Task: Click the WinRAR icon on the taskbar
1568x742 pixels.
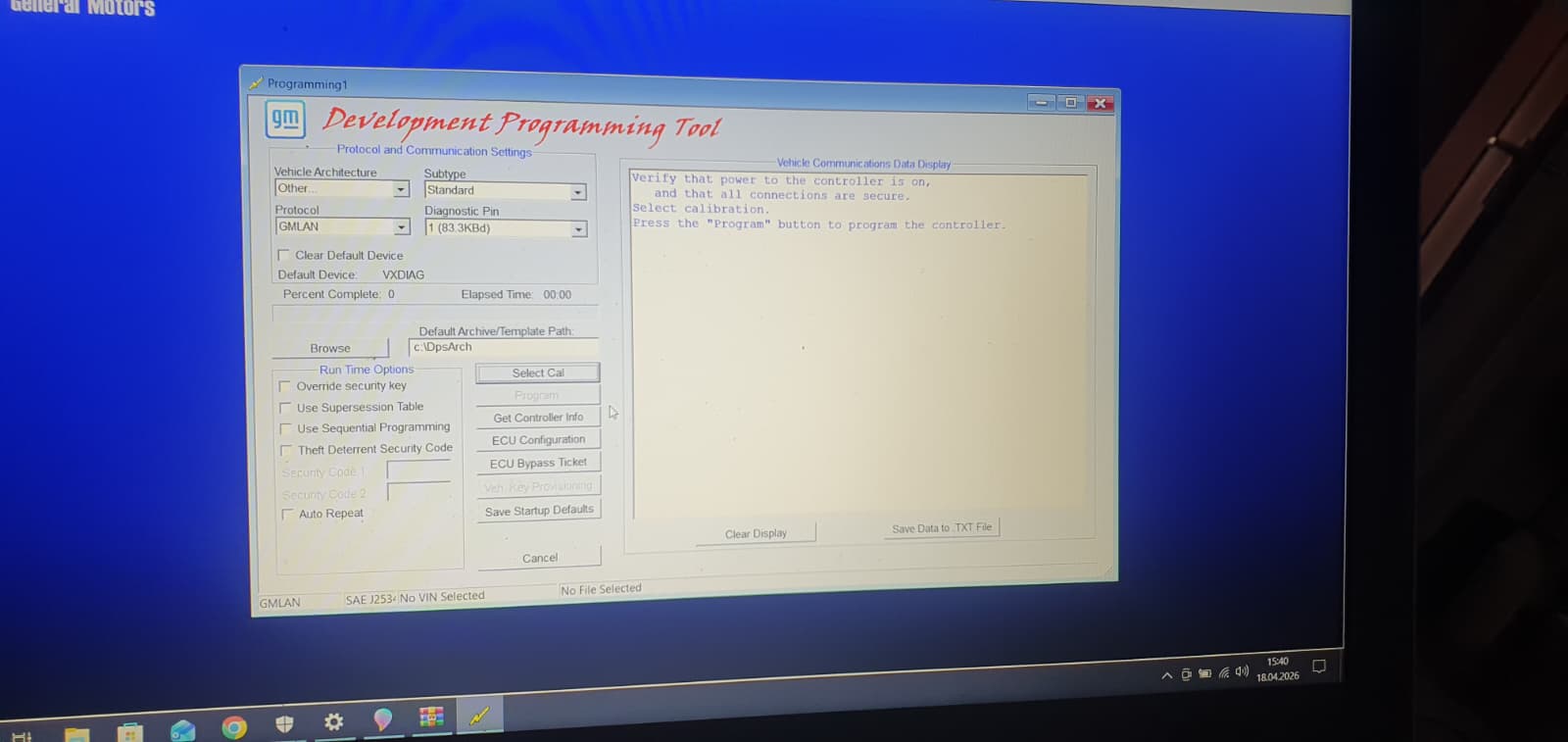Action: click(x=431, y=717)
